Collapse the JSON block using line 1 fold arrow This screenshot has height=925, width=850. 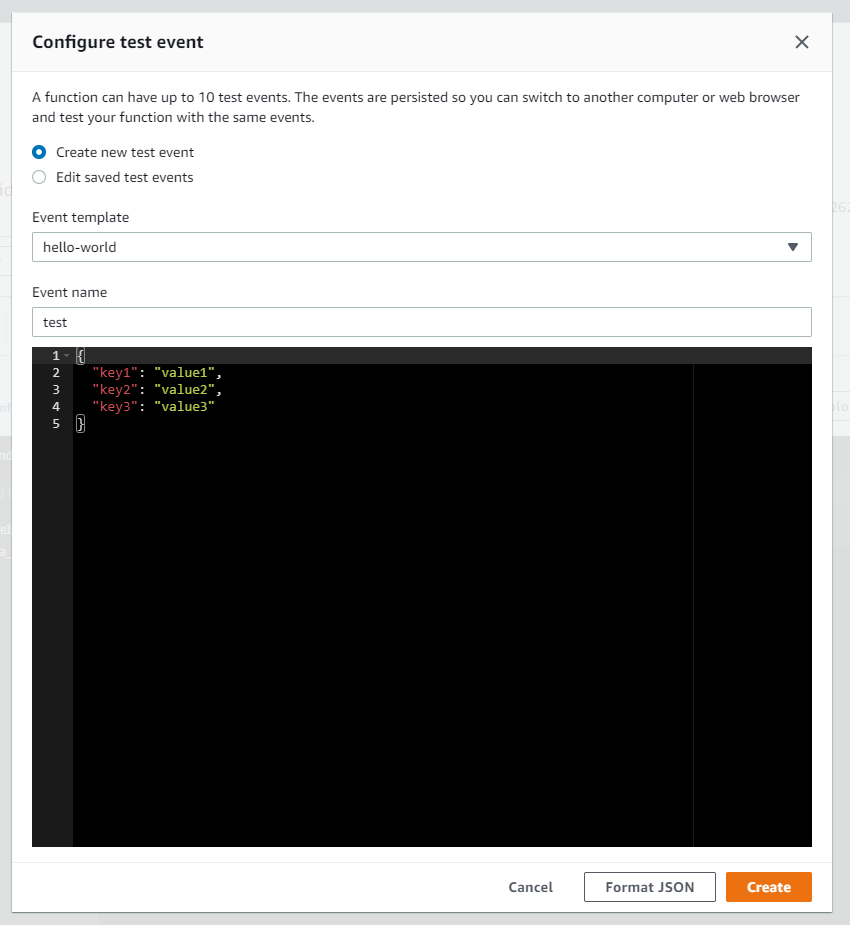(67, 356)
